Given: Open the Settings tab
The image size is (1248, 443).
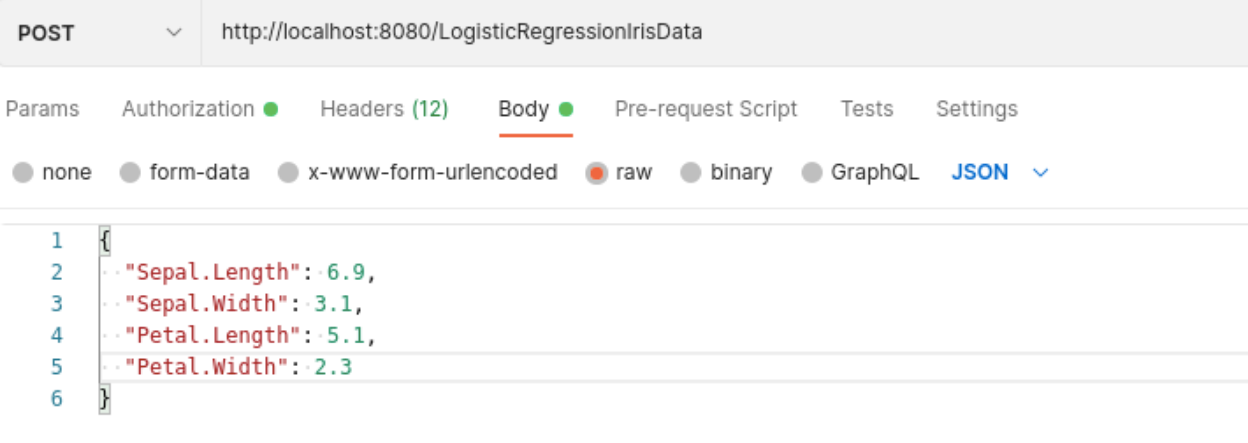Looking at the screenshot, I should (976, 109).
